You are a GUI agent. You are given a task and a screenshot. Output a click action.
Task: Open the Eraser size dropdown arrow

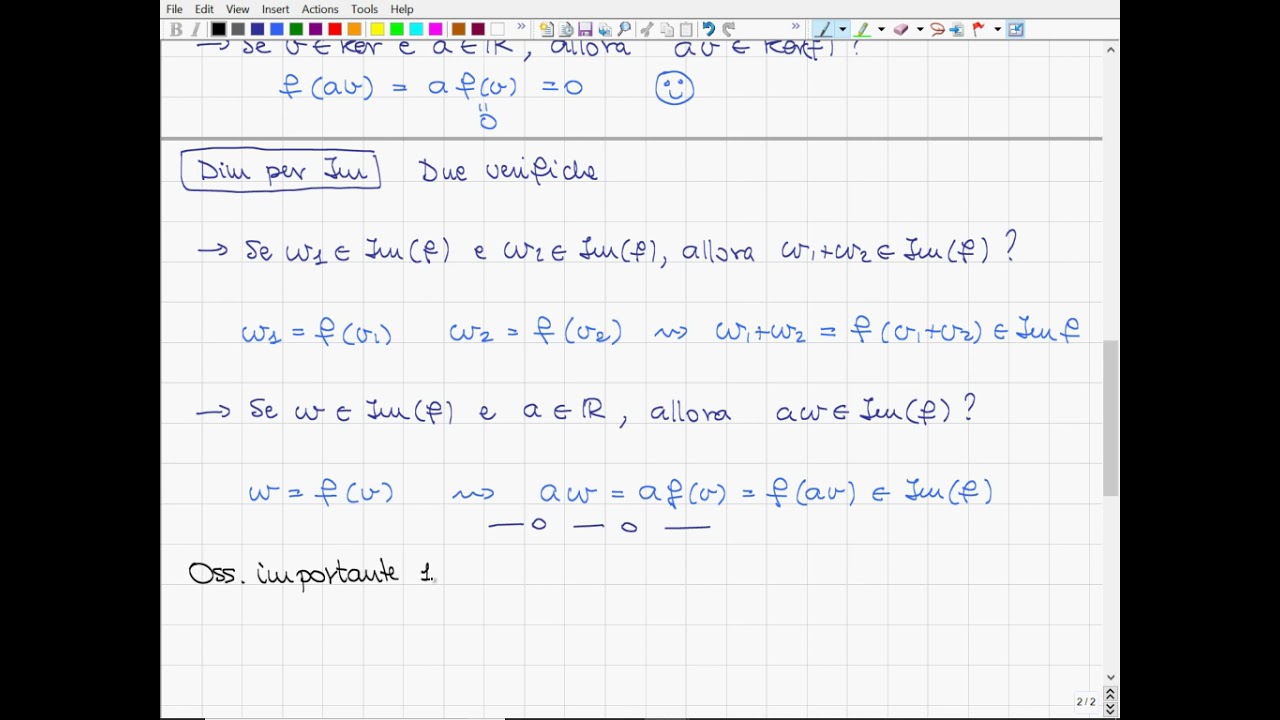click(x=920, y=29)
